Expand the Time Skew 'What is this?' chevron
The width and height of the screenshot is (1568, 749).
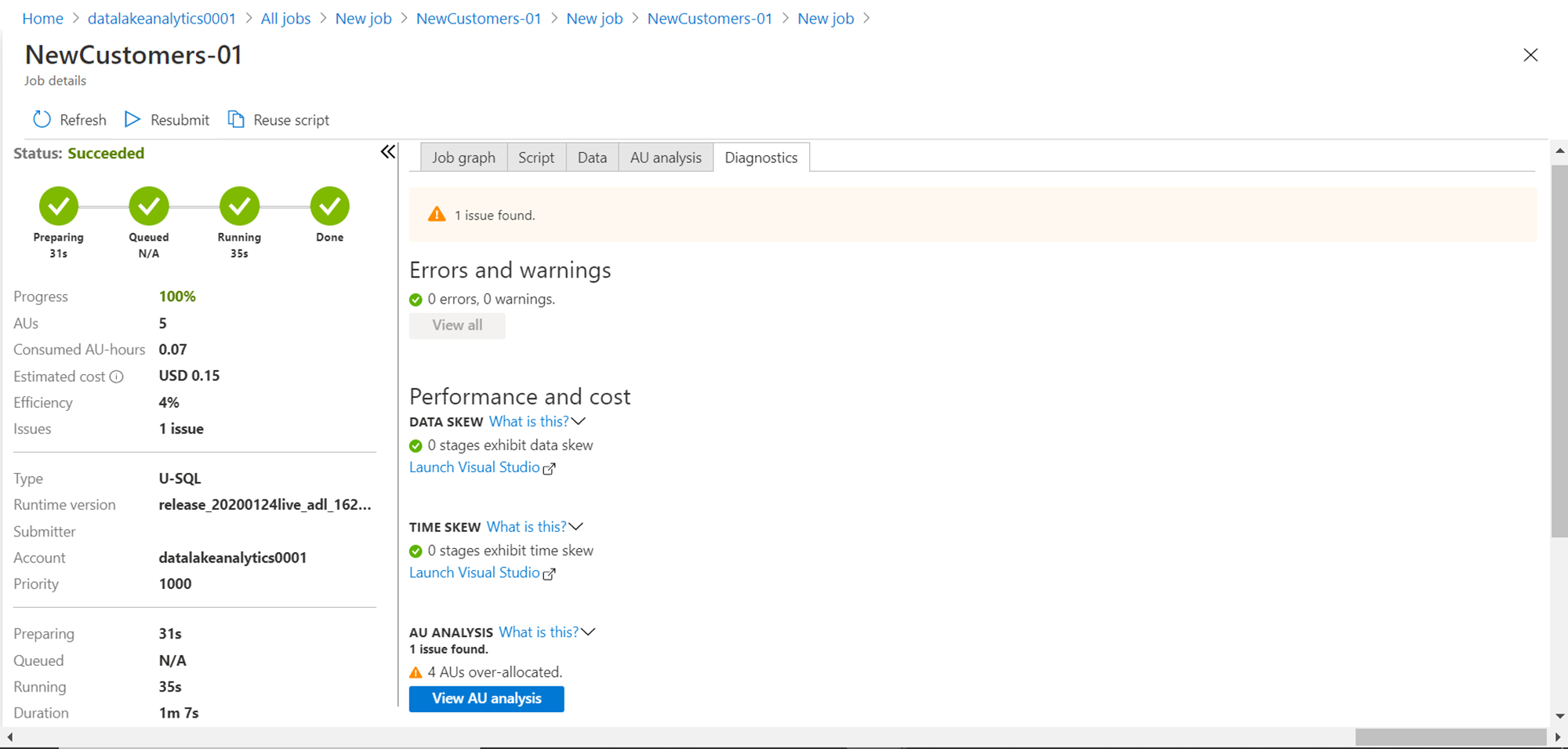576,527
